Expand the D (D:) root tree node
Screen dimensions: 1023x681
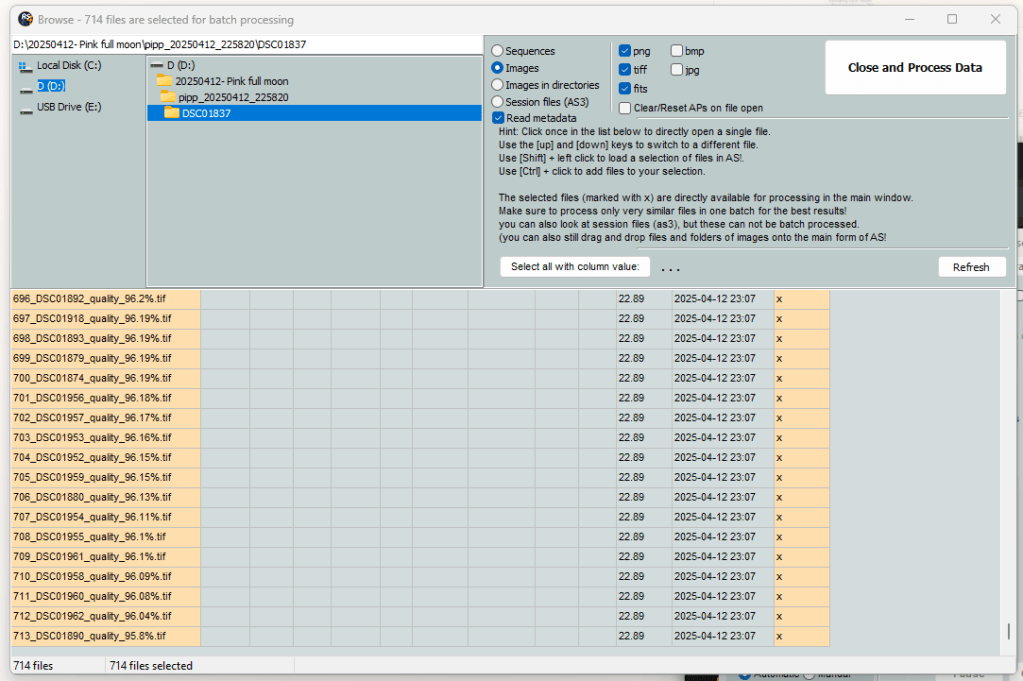157,66
